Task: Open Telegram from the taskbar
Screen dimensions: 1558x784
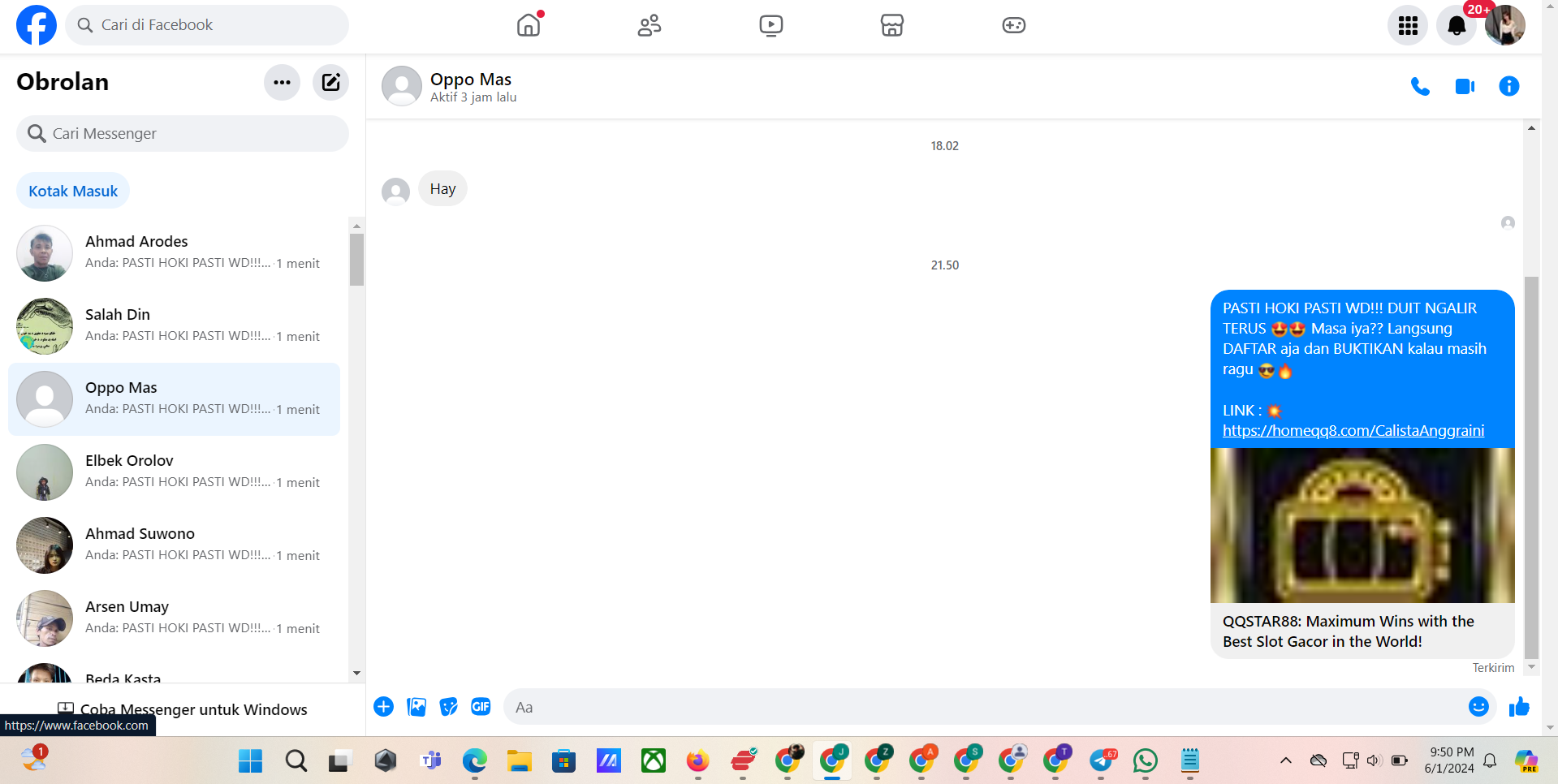Action: click(x=1102, y=761)
